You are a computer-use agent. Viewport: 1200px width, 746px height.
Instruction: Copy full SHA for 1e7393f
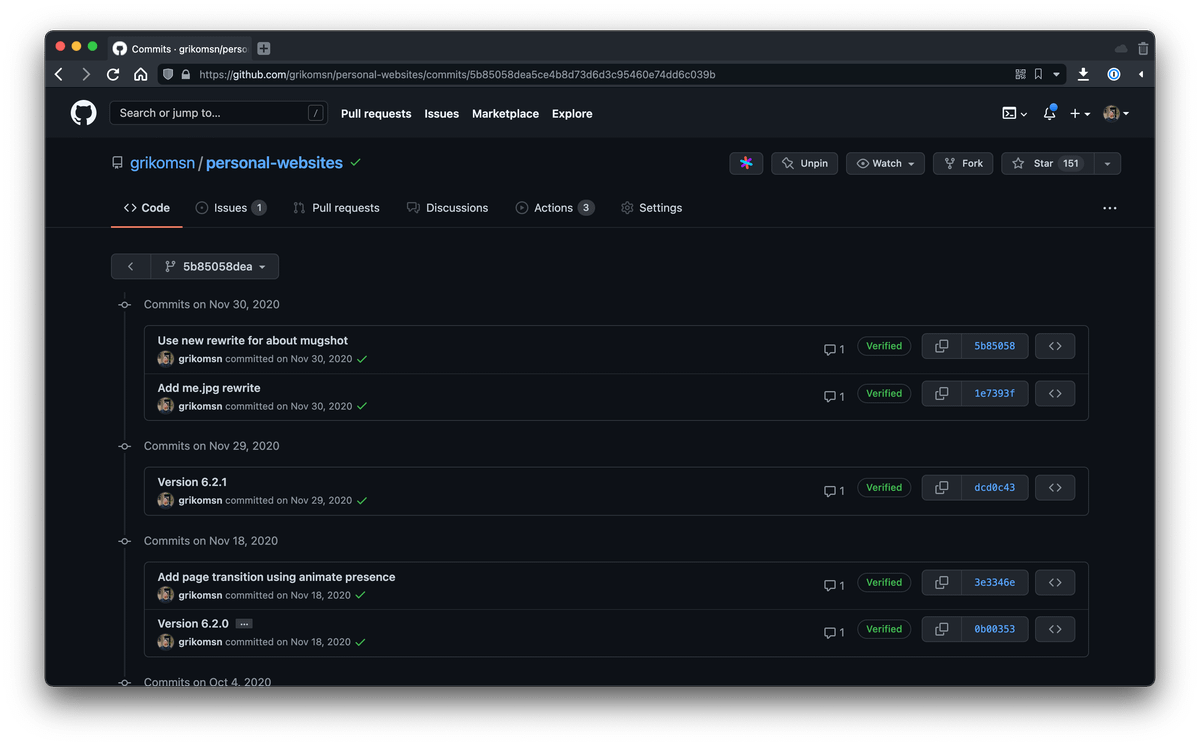(x=941, y=393)
